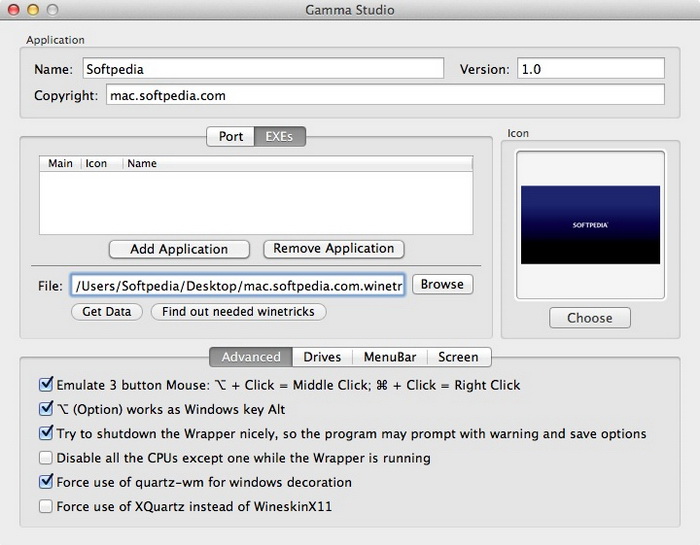Close the Gamma Studio window
The width and height of the screenshot is (700, 545).
point(14,9)
